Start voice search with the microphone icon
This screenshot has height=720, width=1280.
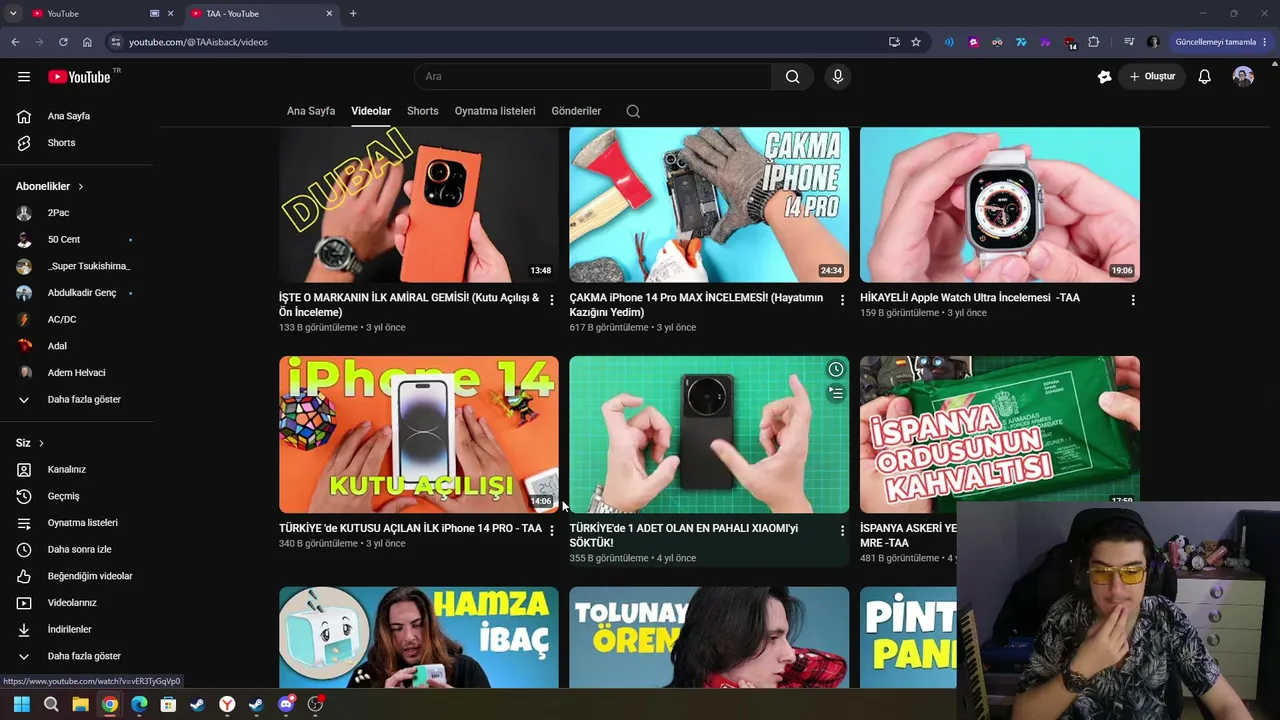pos(838,77)
